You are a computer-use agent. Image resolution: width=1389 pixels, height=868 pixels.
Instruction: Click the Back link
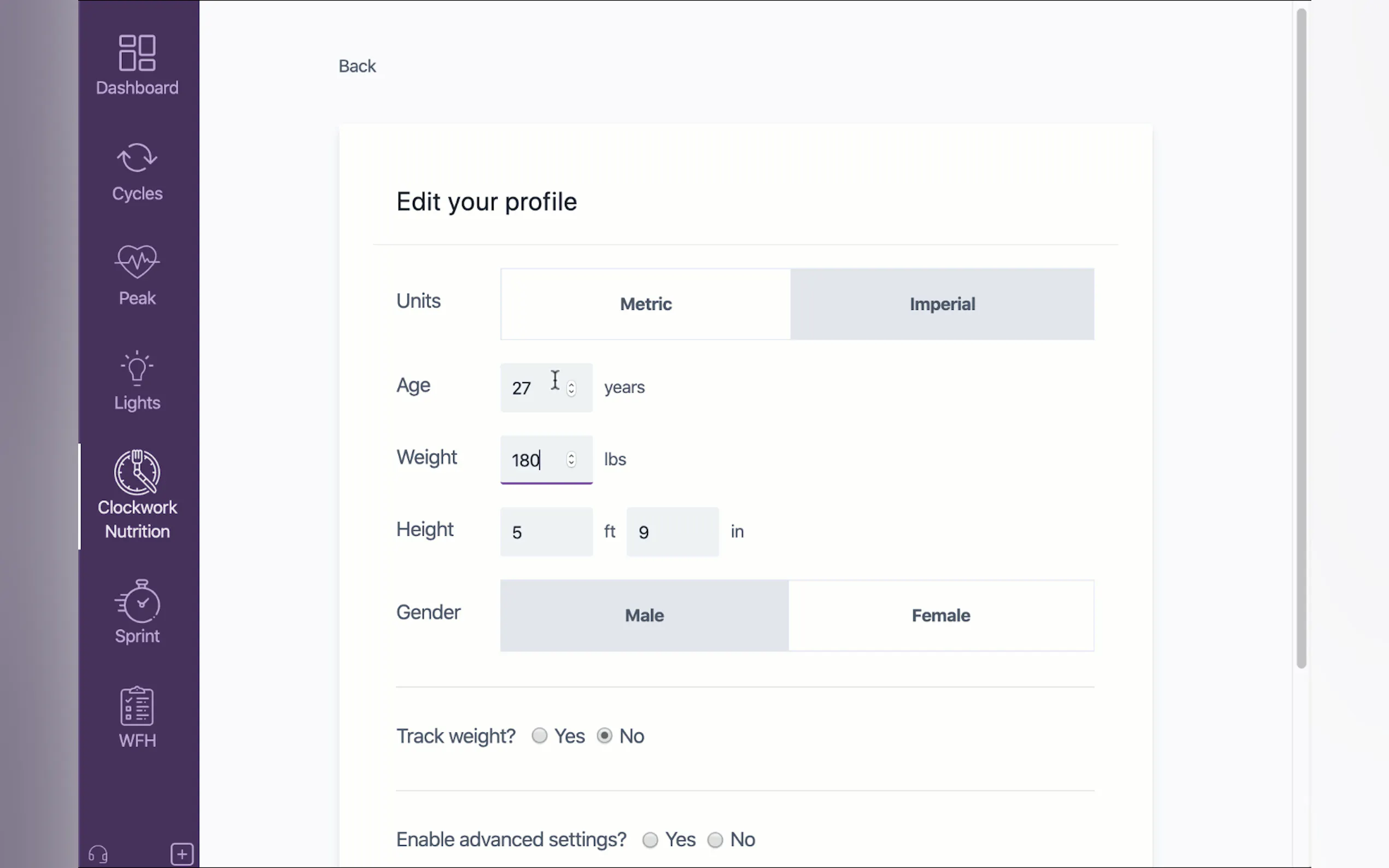[x=357, y=66]
